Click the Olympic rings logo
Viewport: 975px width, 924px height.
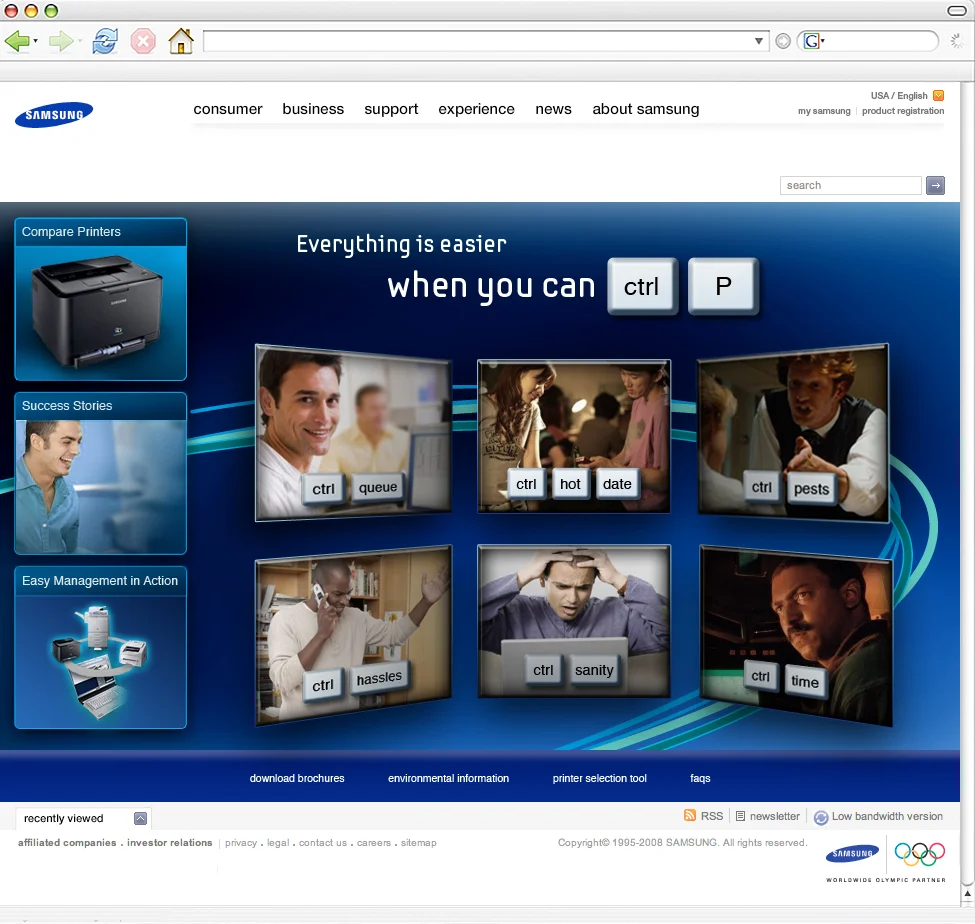(920, 854)
